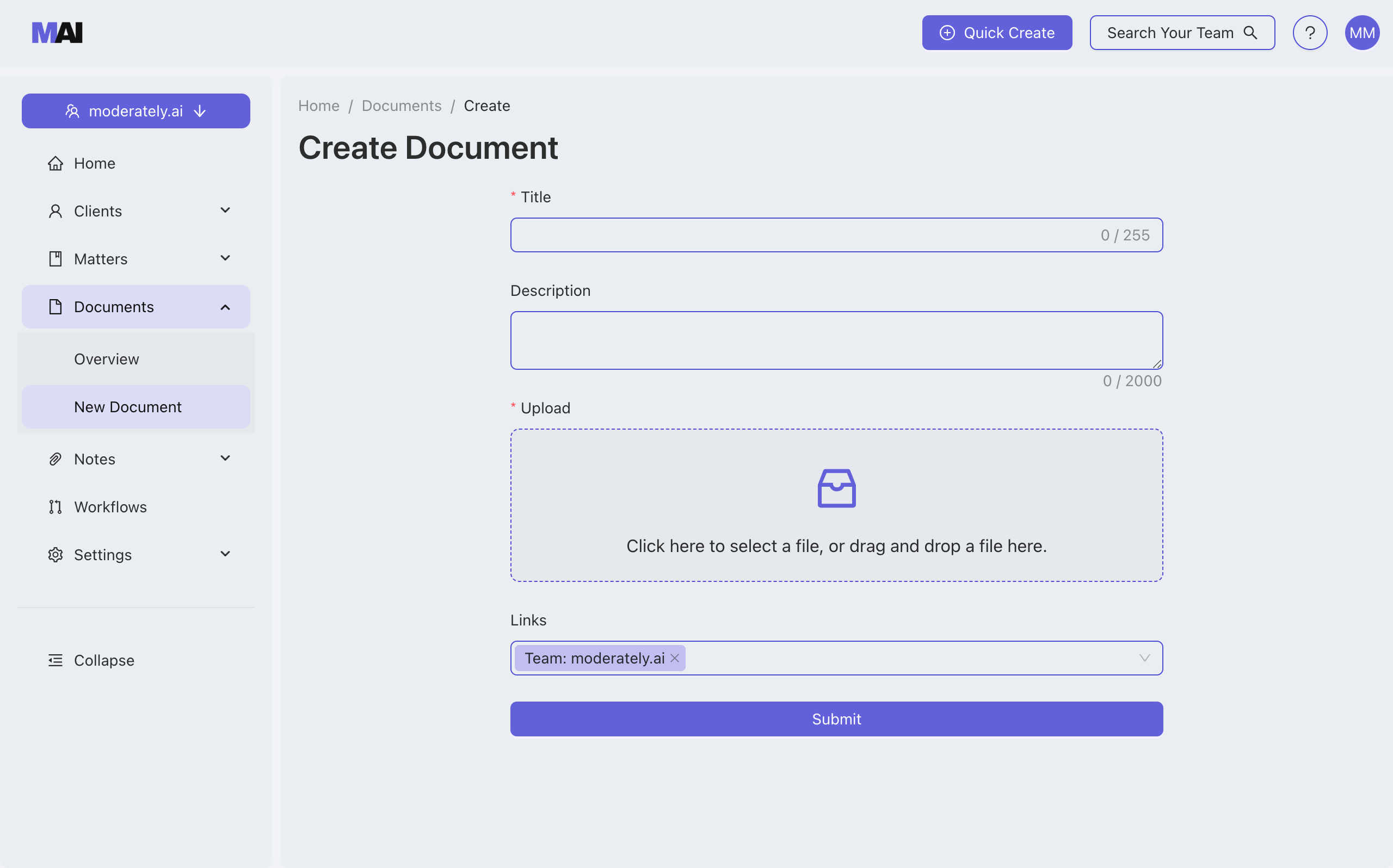Select Overview under Documents
Image resolution: width=1393 pixels, height=868 pixels.
click(x=106, y=359)
